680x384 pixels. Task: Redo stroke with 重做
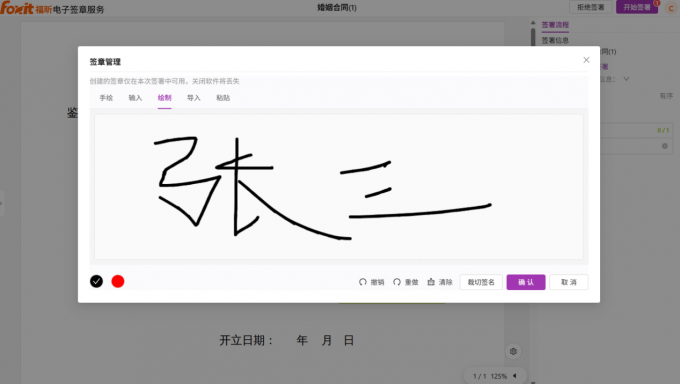coord(405,282)
